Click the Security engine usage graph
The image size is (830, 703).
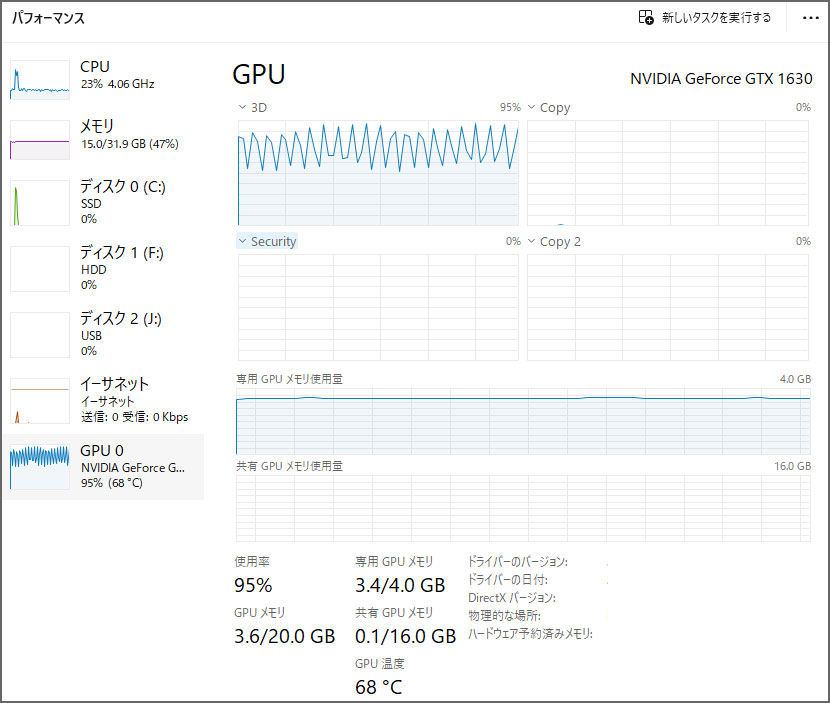point(378,308)
